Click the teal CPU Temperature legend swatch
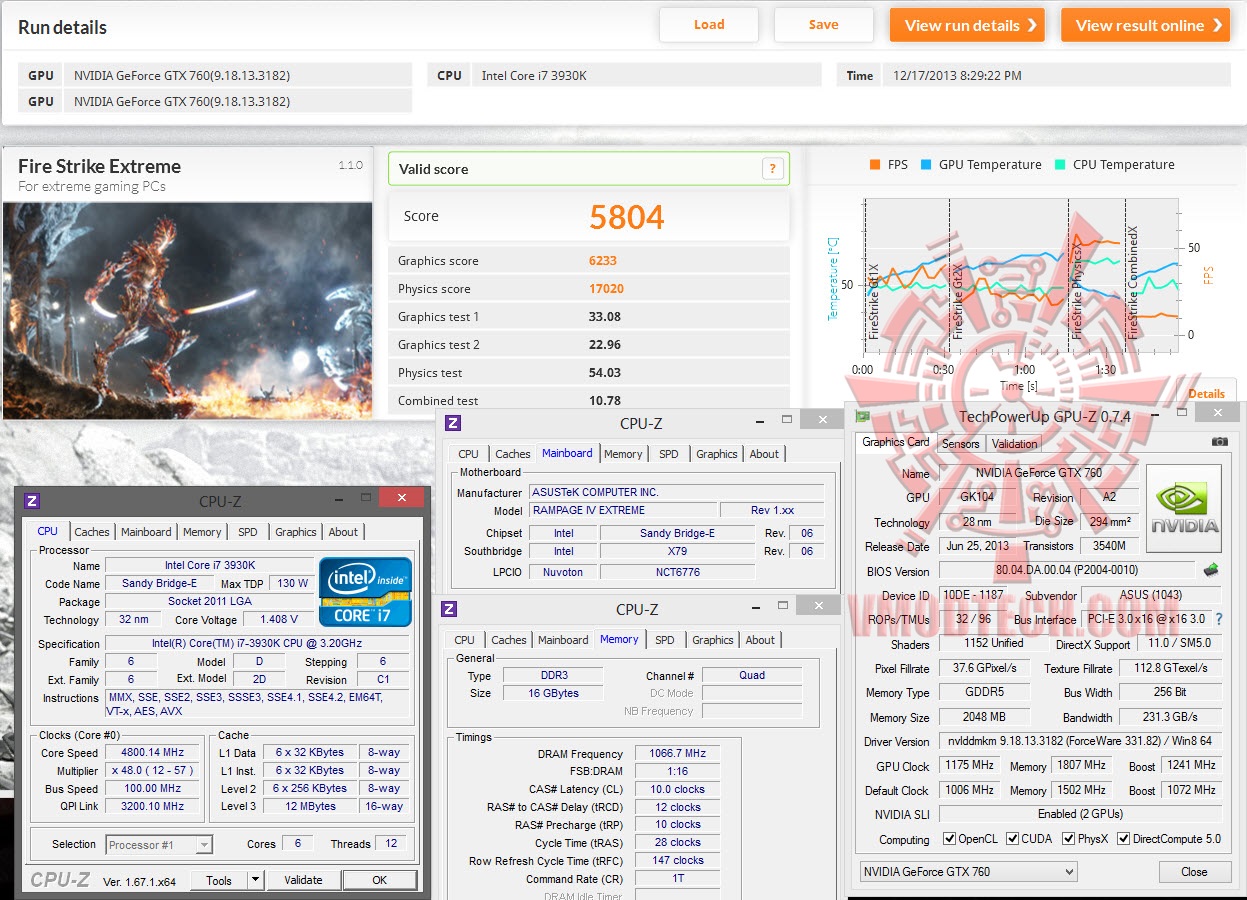The image size is (1247, 900). coord(1060,165)
